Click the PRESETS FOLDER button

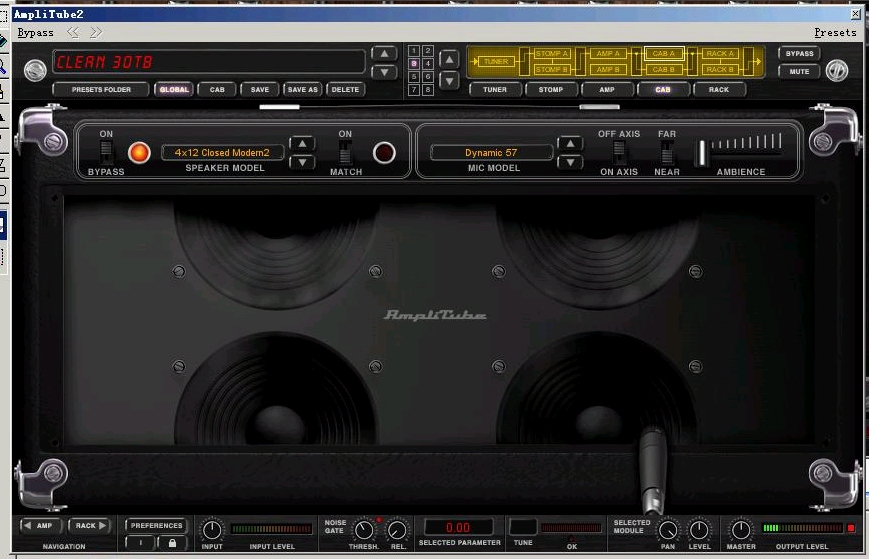coord(101,90)
